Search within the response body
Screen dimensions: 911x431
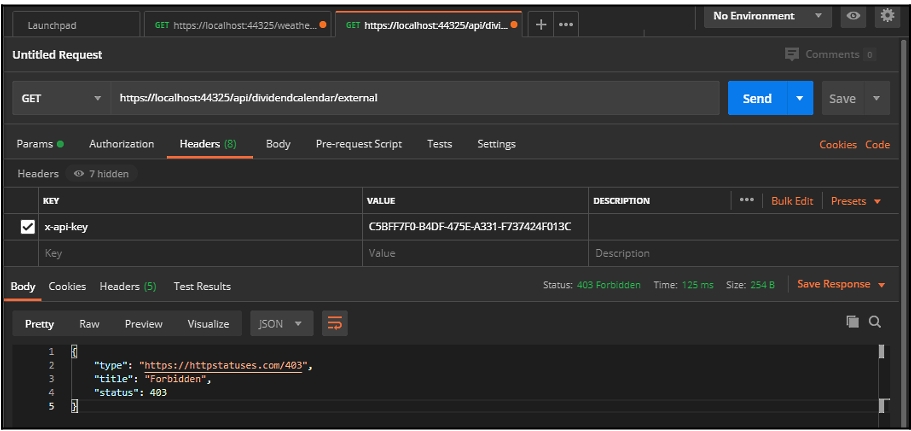(x=875, y=321)
